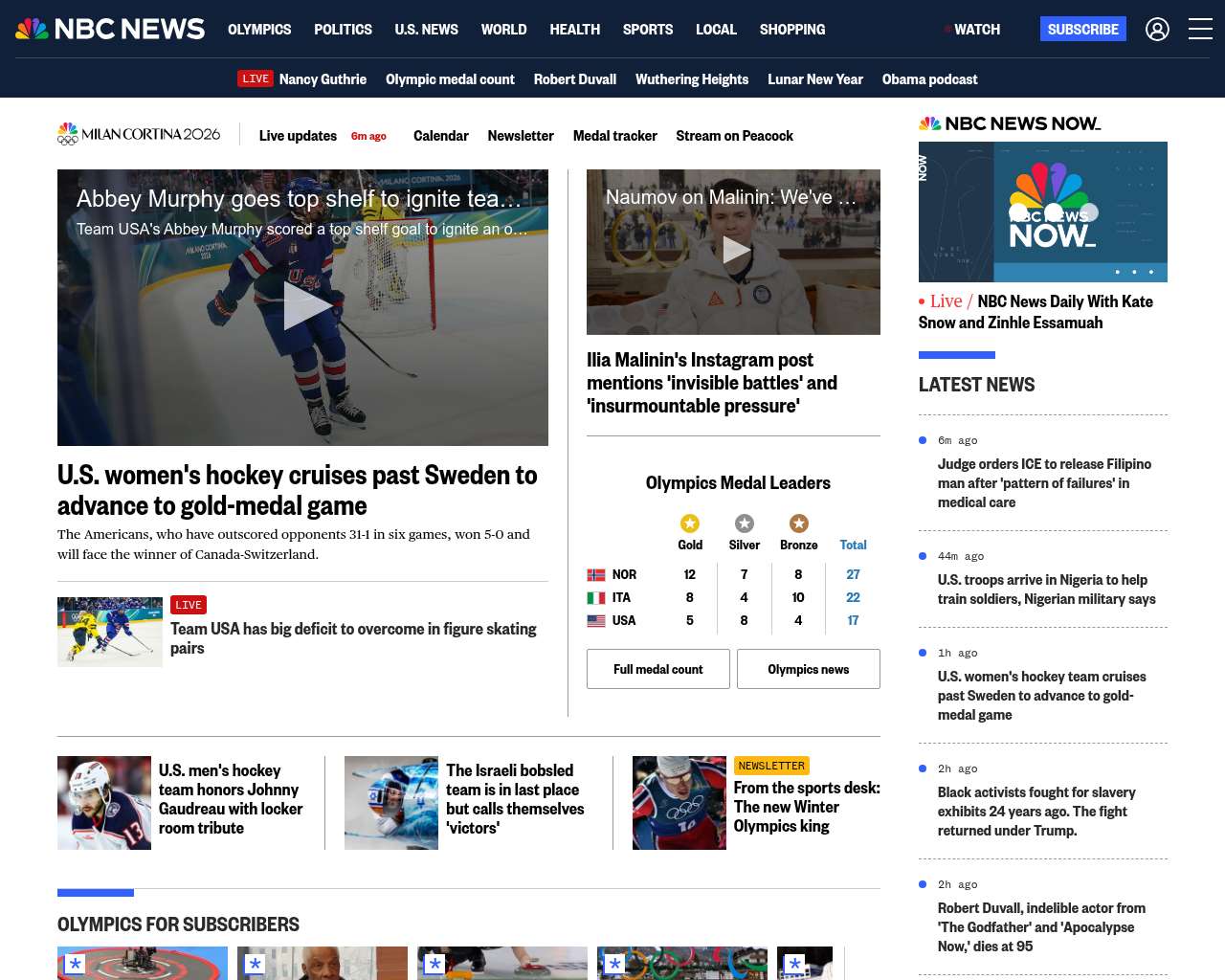Open the Nancy Guthrie trending topic

[x=323, y=79]
